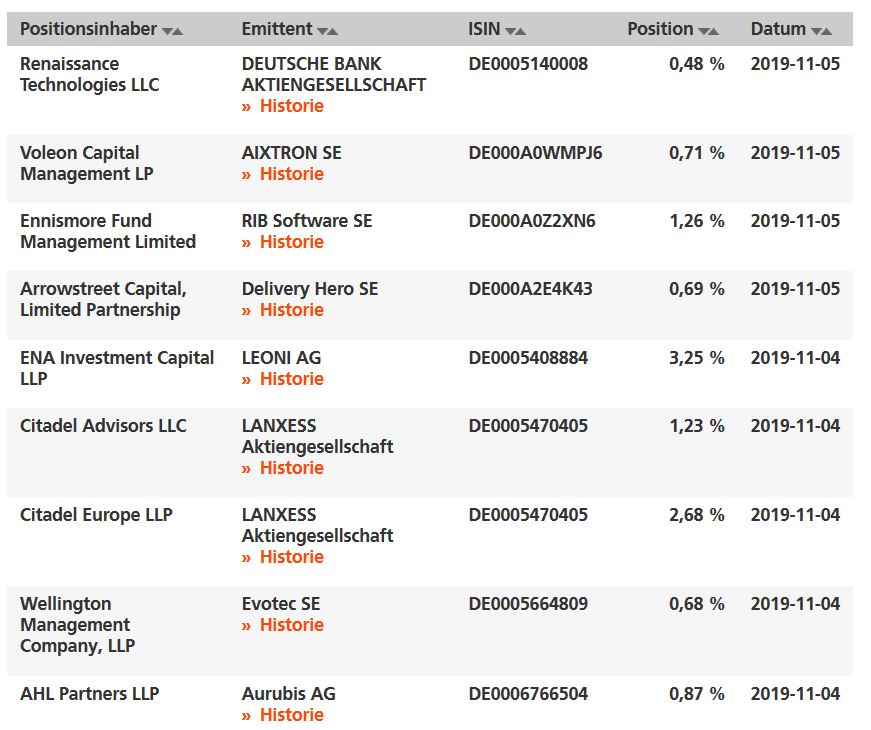Sort ISIN column descending with down arrow
The height and width of the screenshot is (730, 871).
point(510,31)
